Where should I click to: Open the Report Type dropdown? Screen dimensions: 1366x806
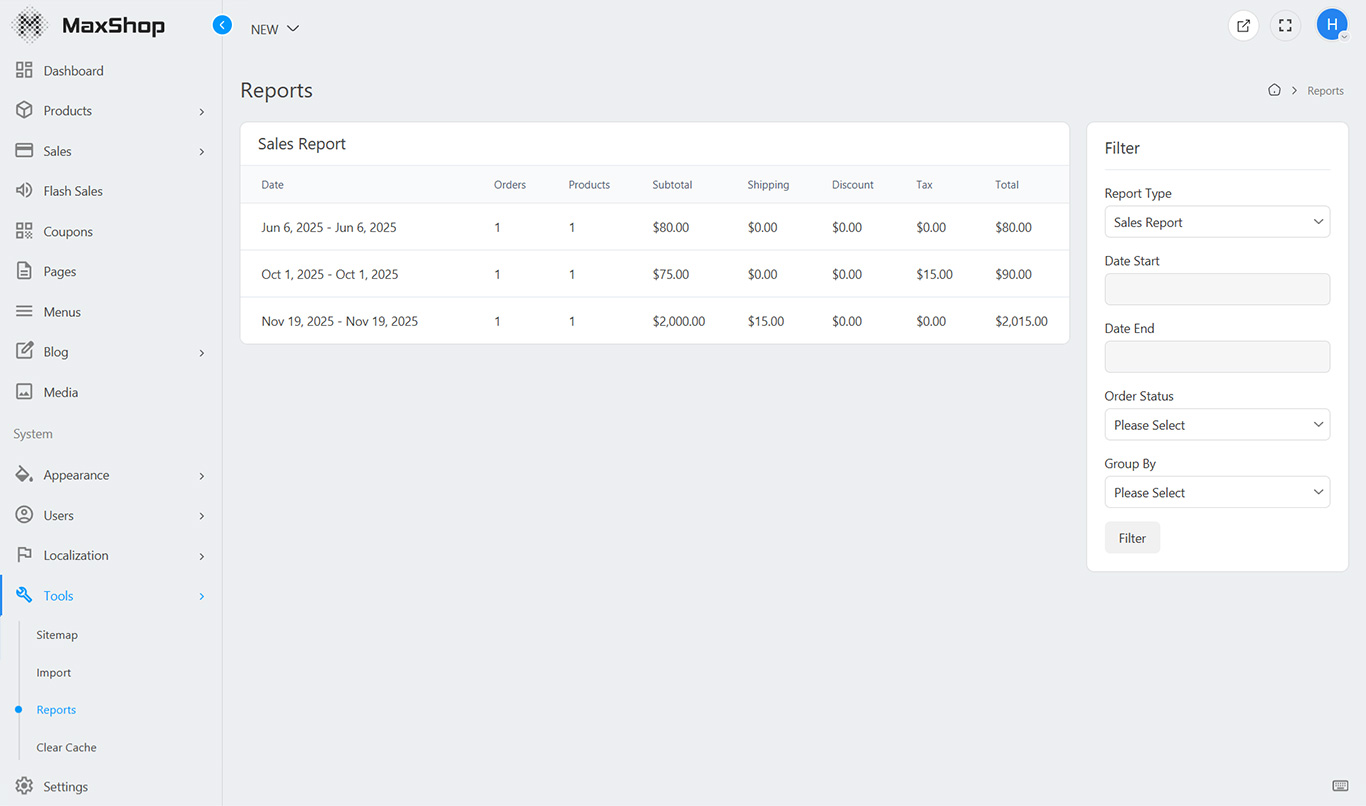[1217, 222]
